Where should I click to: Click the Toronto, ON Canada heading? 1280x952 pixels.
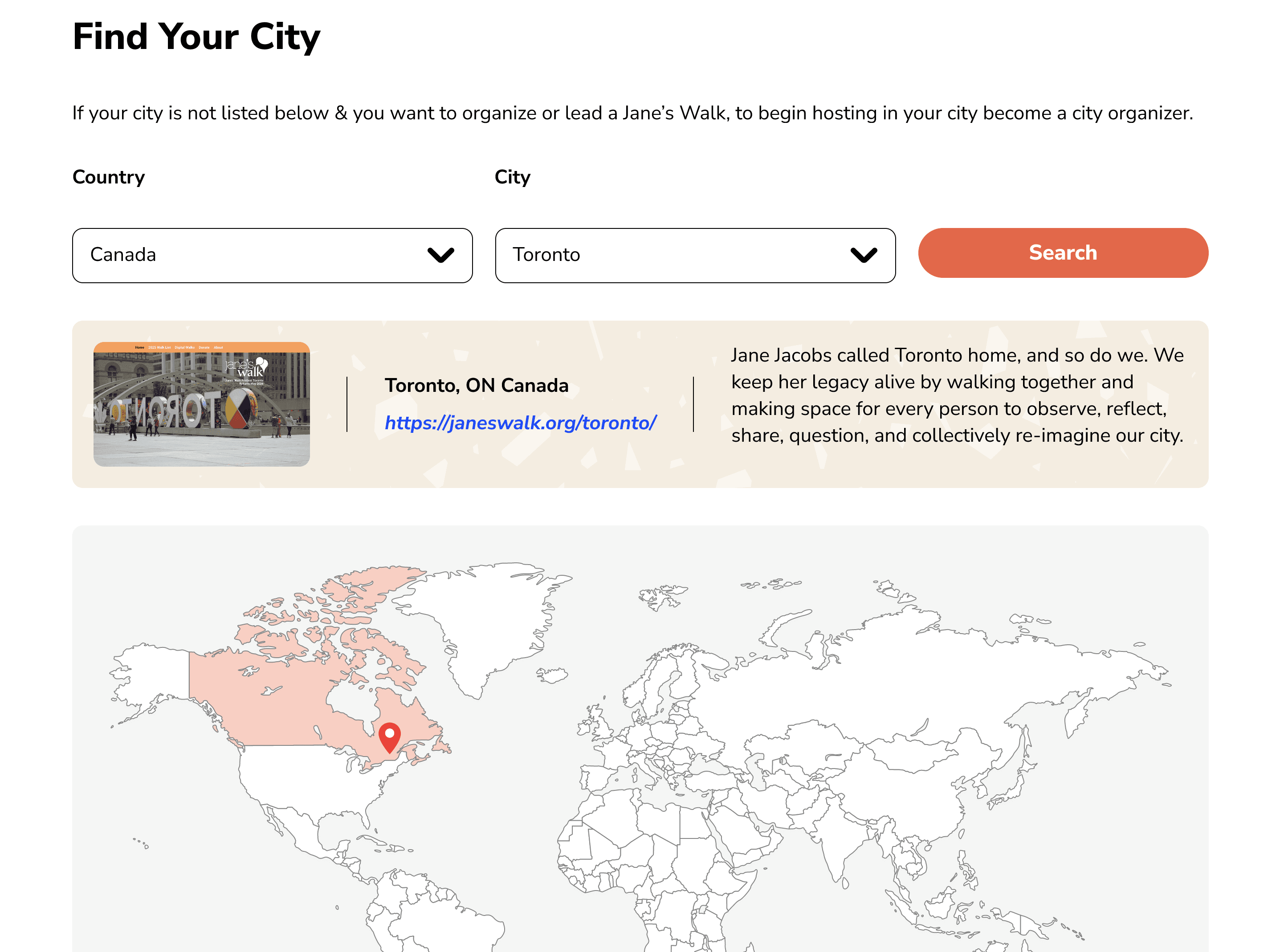click(476, 386)
